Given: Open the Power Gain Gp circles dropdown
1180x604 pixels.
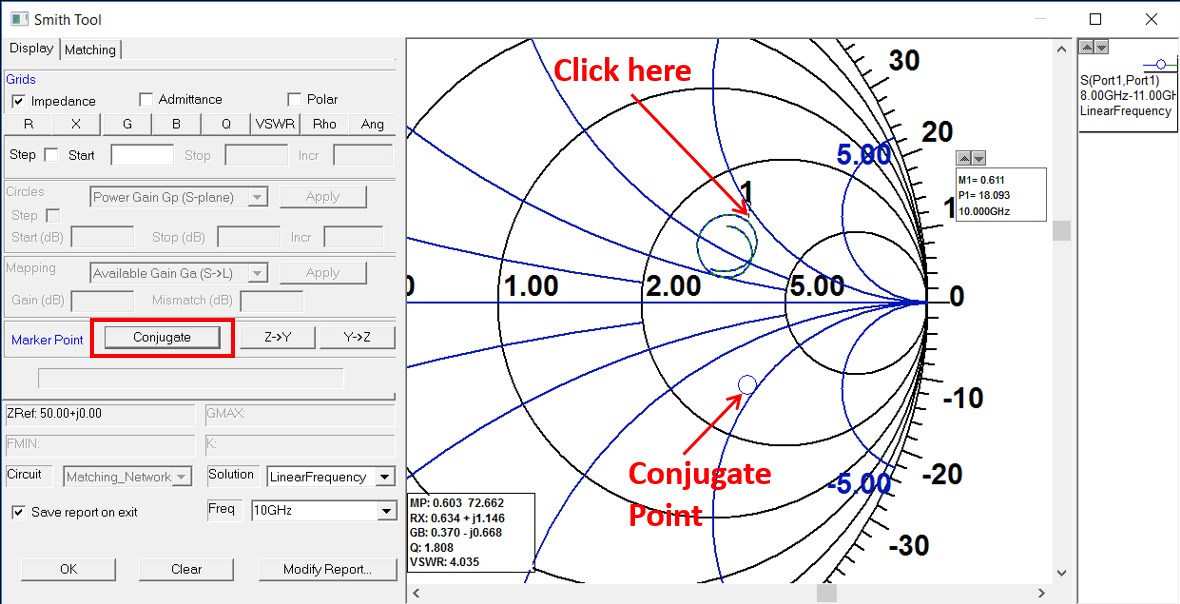Looking at the screenshot, I should 260,196.
